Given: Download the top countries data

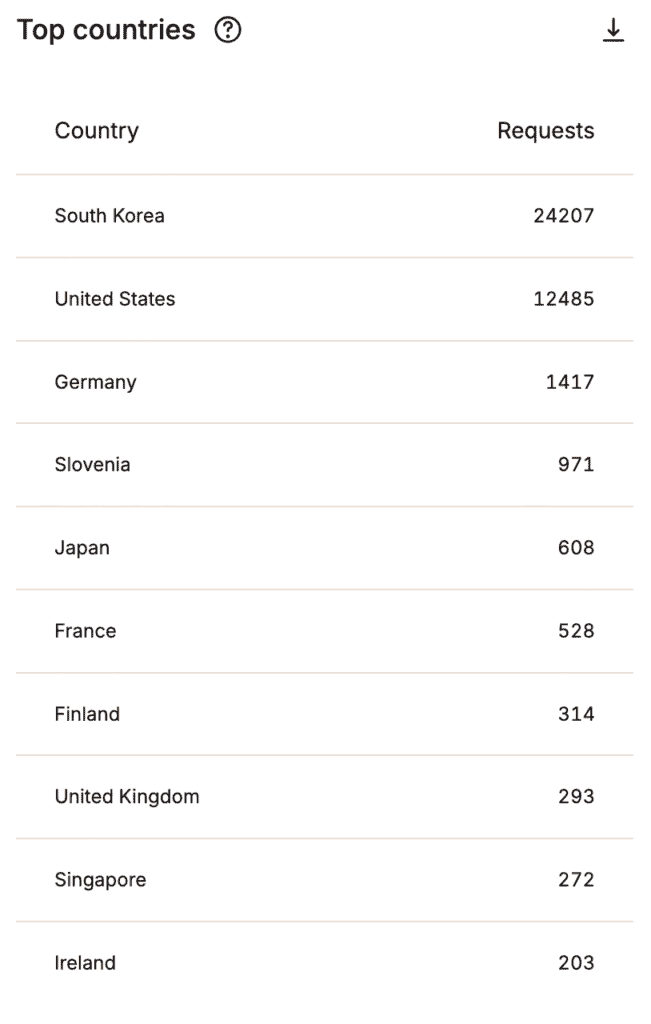Looking at the screenshot, I should pos(613,30).
